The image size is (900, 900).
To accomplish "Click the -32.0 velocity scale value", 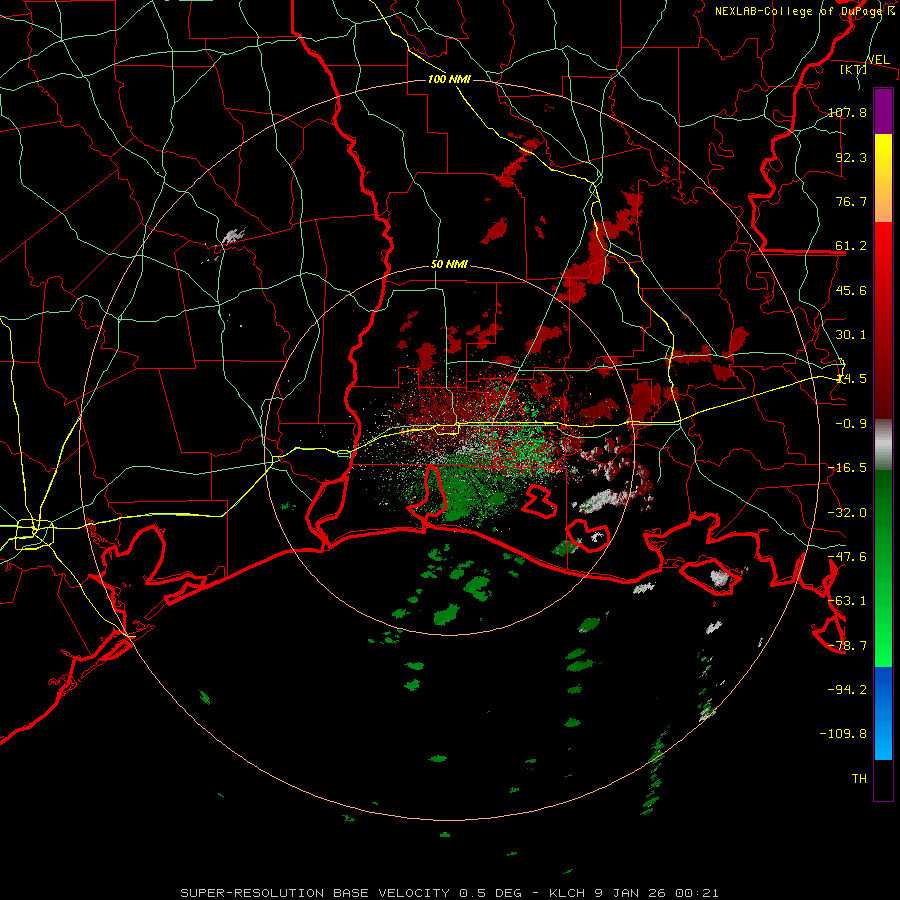I will pos(847,513).
